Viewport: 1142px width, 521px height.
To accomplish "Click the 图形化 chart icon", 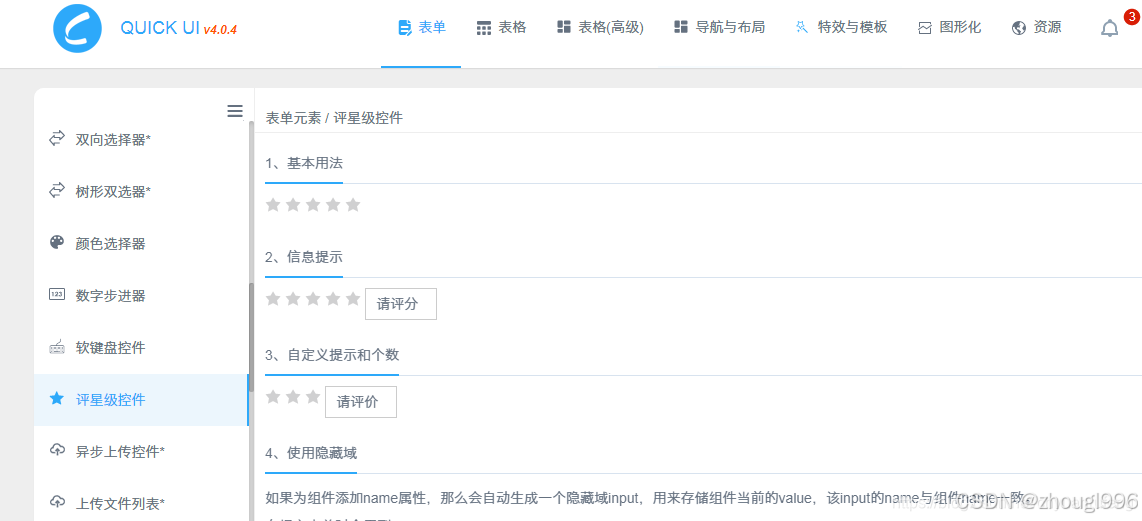I will pos(925,28).
